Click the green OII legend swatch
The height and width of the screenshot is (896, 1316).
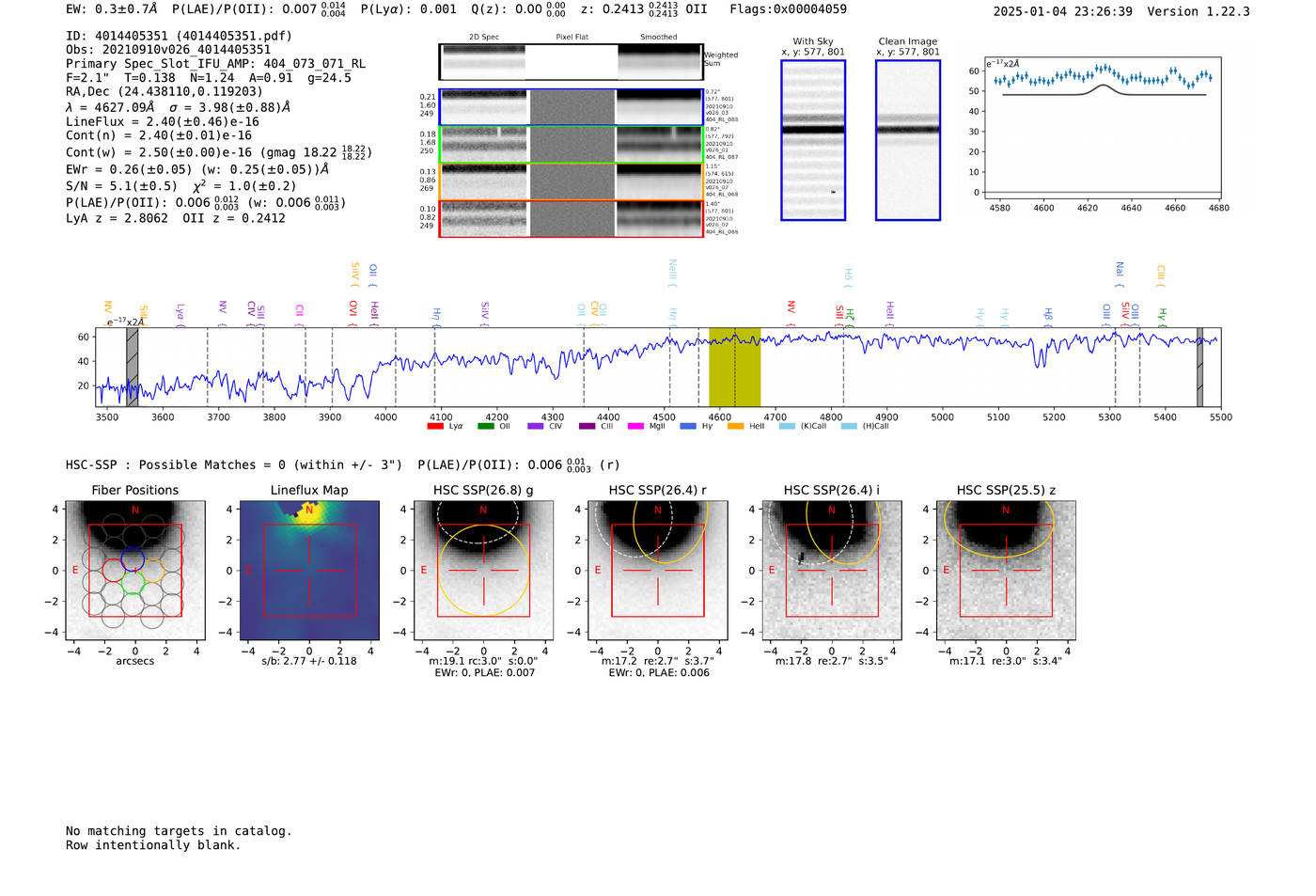tap(485, 426)
